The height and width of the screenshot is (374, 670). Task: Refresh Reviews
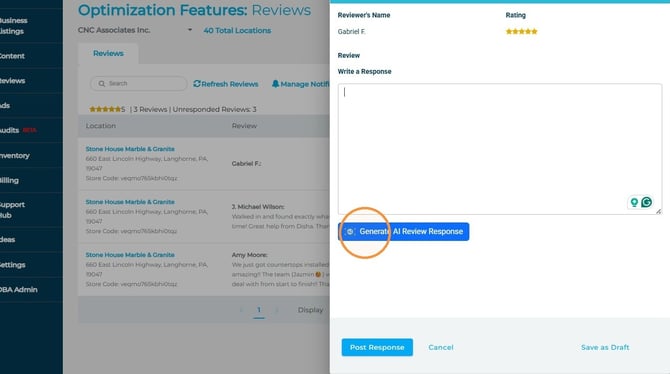(x=226, y=84)
